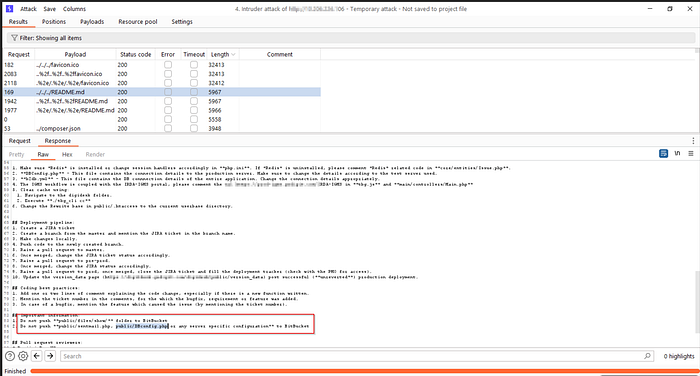Image resolution: width=700 pixels, height=376 pixels.
Task: Select the Render view tab
Action: coord(95,155)
